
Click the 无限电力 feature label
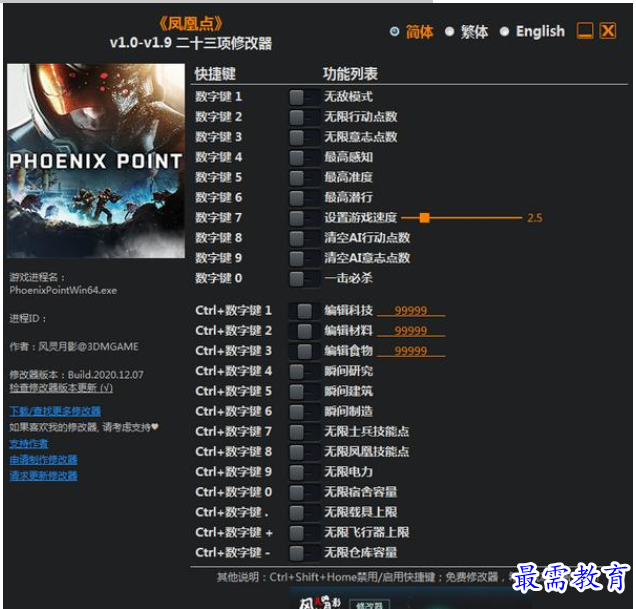pos(348,472)
